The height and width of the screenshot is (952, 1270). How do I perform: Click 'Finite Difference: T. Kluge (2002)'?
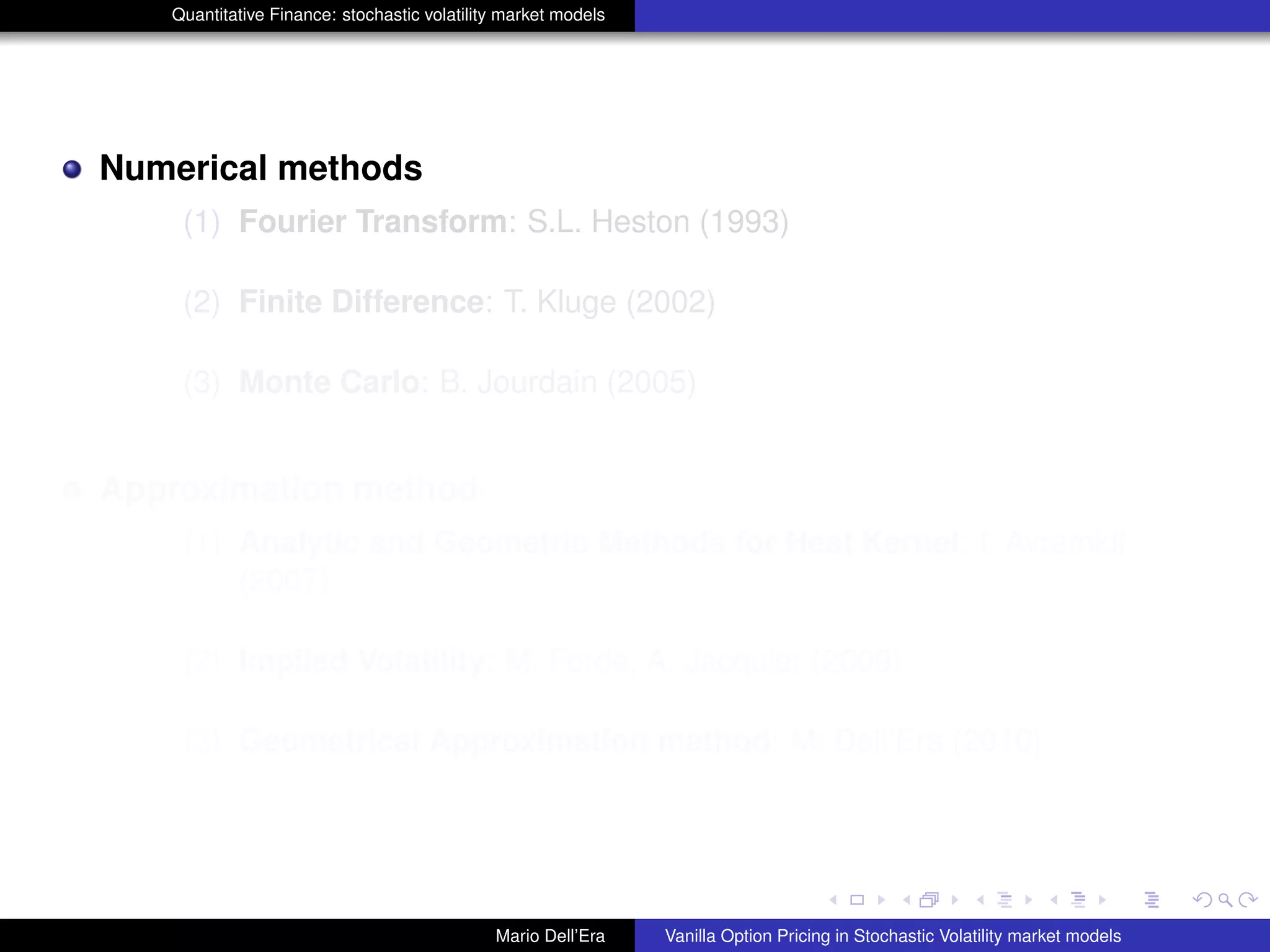[x=477, y=302]
